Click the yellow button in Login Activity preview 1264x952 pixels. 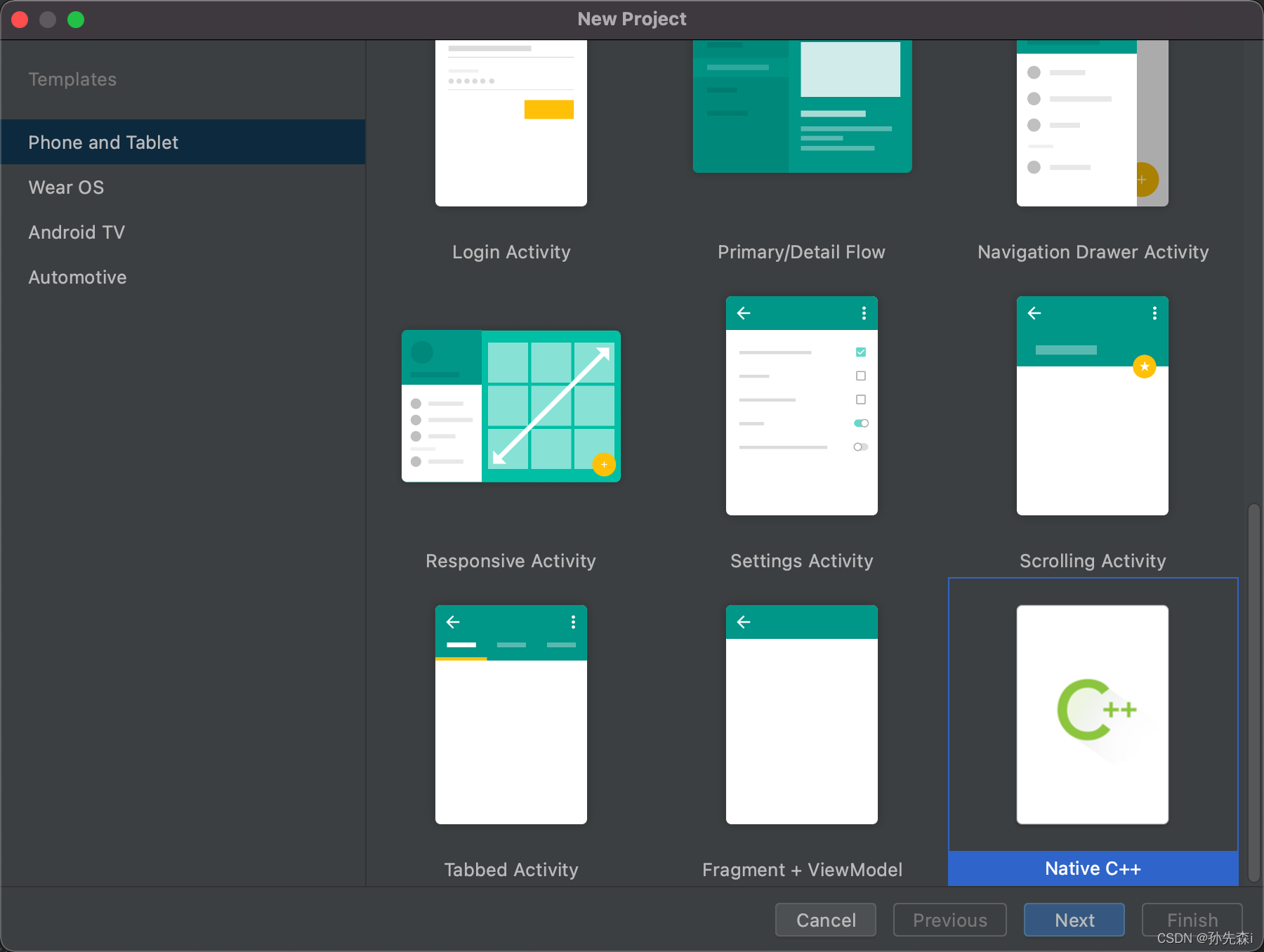549,110
